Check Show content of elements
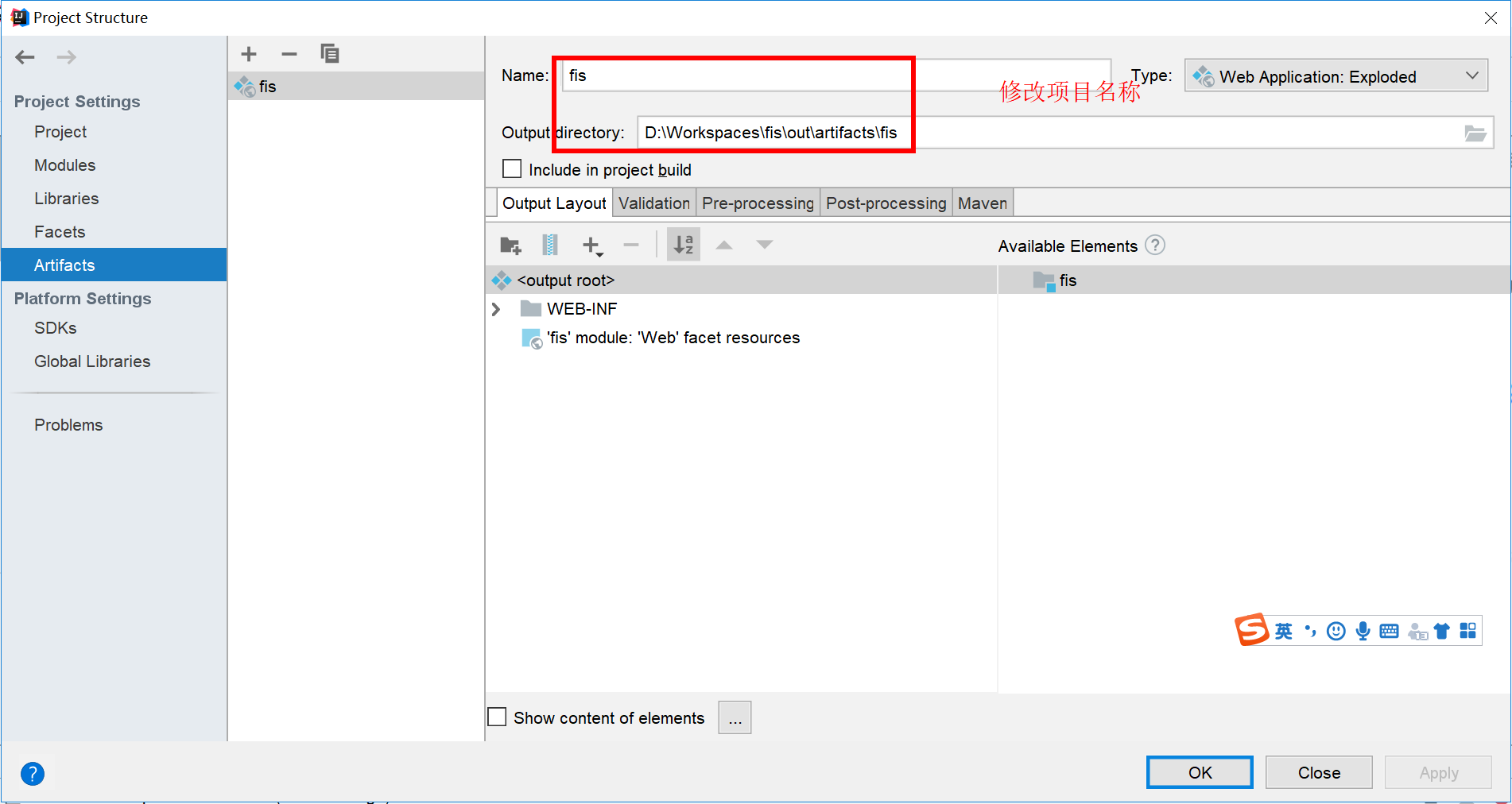This screenshot has width=1512, height=804. [x=497, y=717]
